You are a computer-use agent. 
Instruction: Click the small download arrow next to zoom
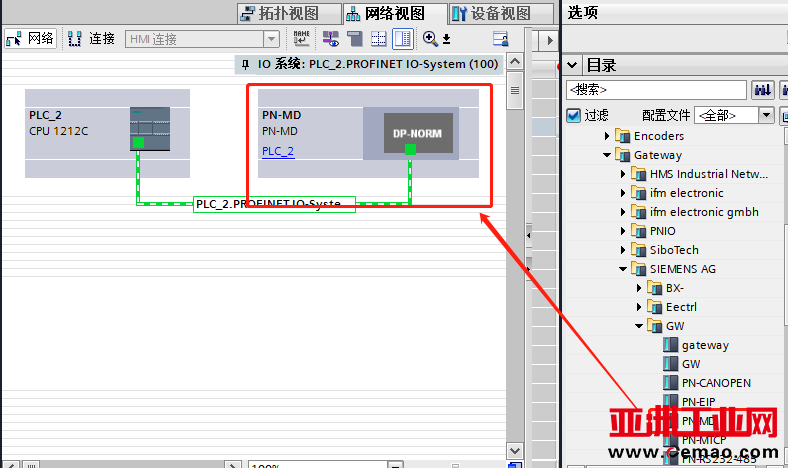point(446,39)
